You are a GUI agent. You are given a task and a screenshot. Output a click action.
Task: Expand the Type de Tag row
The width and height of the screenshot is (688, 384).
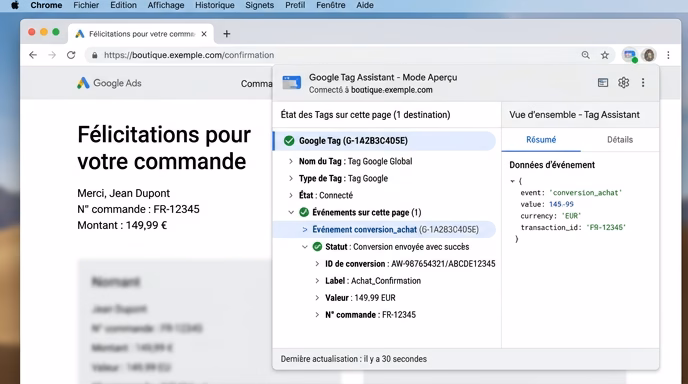(290, 178)
